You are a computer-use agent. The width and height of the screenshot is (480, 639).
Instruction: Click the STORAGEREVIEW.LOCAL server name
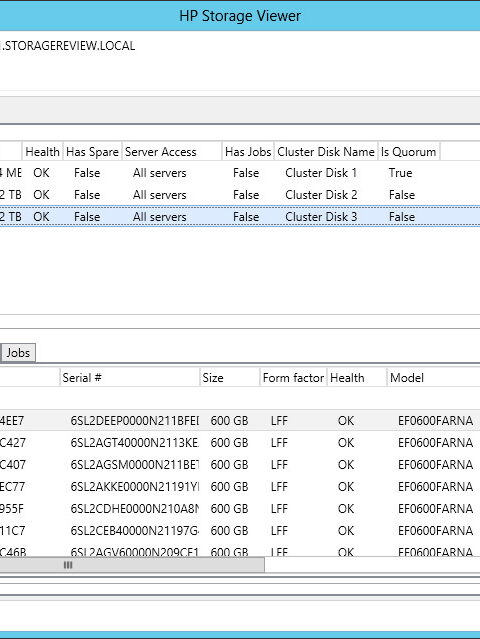click(x=68, y=46)
